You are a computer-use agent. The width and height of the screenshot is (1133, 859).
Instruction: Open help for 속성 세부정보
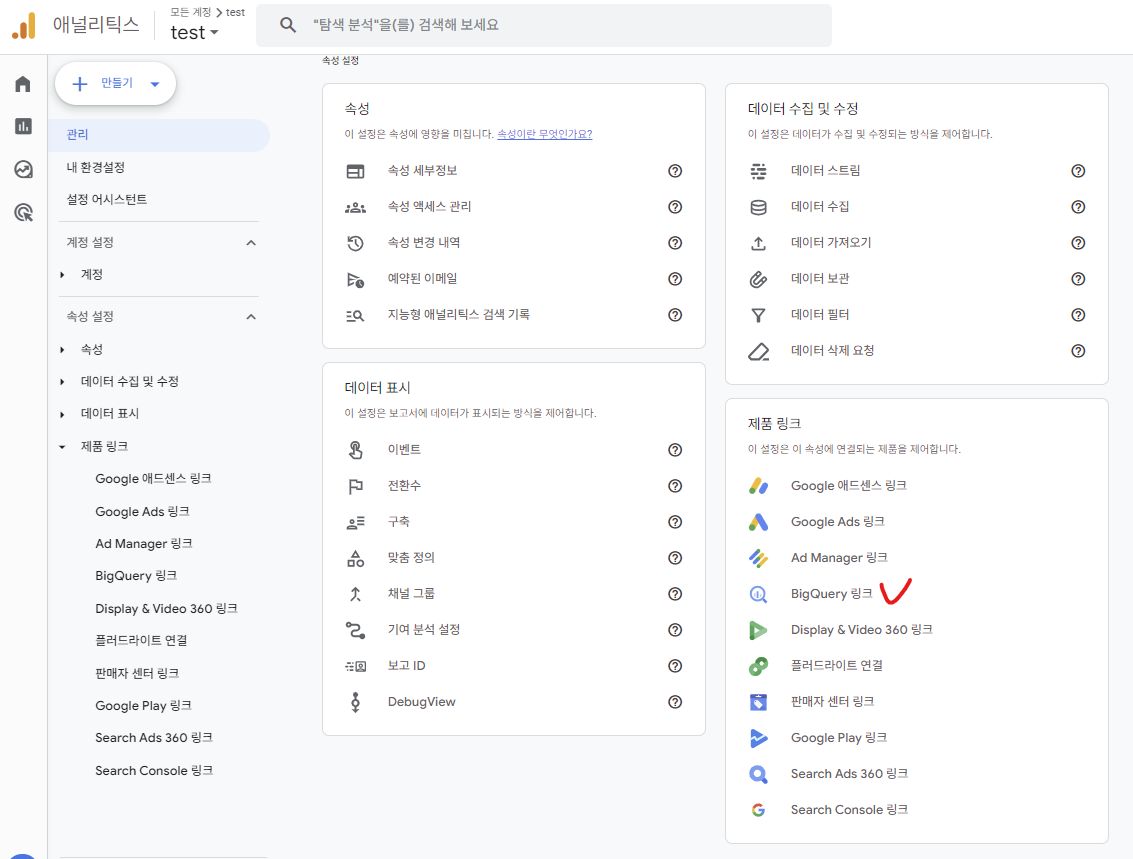coord(675,171)
